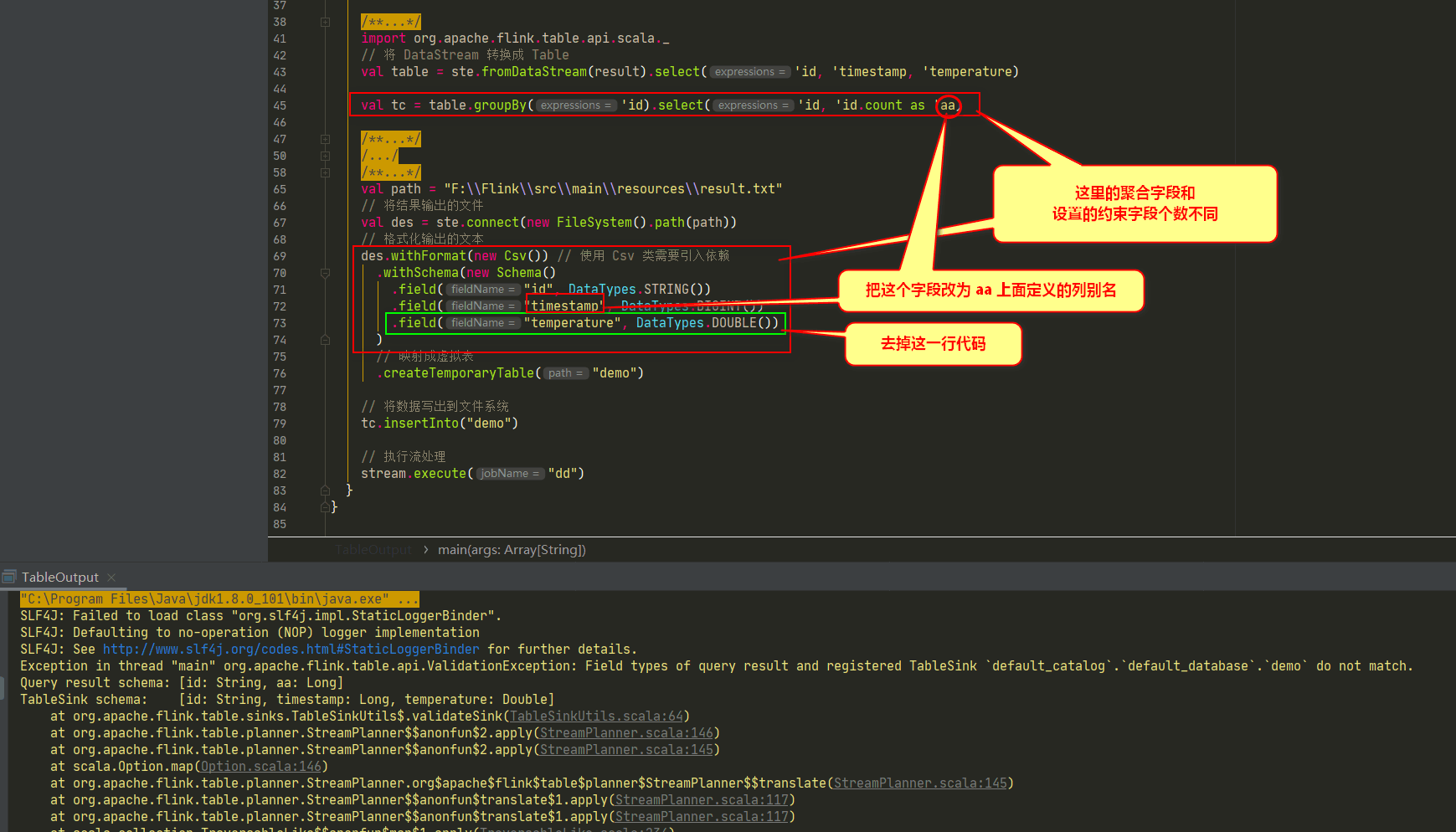Close the TableOutput console tab
The image size is (1456, 832).
coord(111,577)
